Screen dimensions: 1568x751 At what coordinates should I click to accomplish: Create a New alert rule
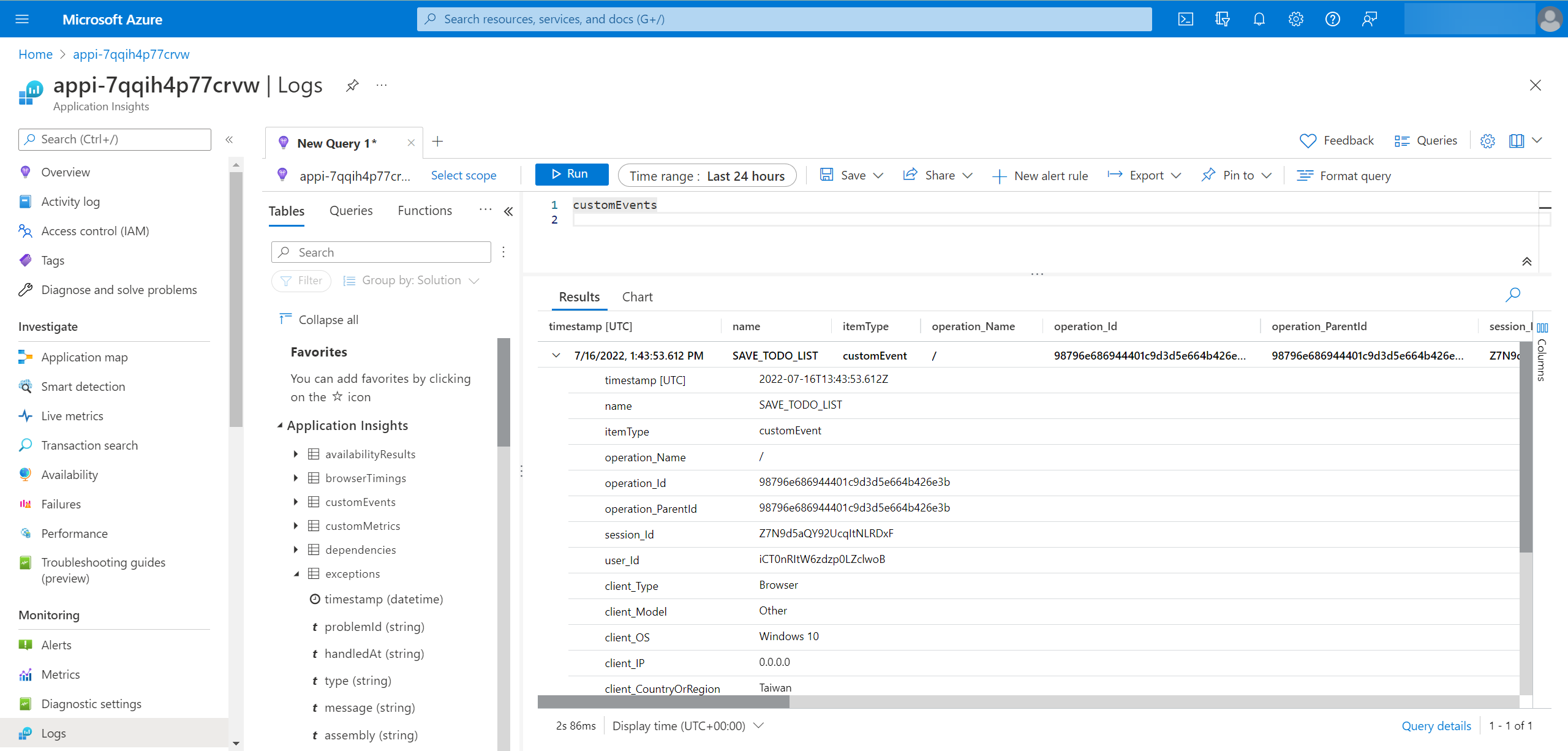pos(1040,176)
